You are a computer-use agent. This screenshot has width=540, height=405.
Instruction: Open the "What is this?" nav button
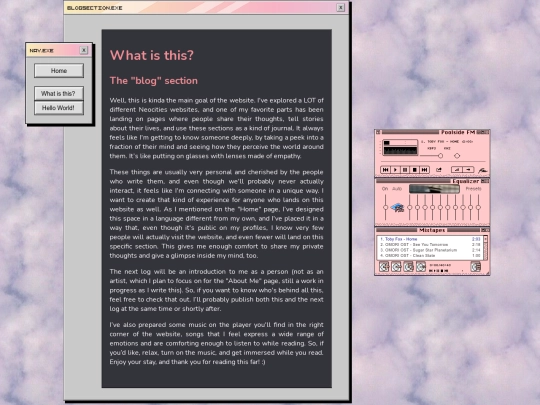pos(59,93)
